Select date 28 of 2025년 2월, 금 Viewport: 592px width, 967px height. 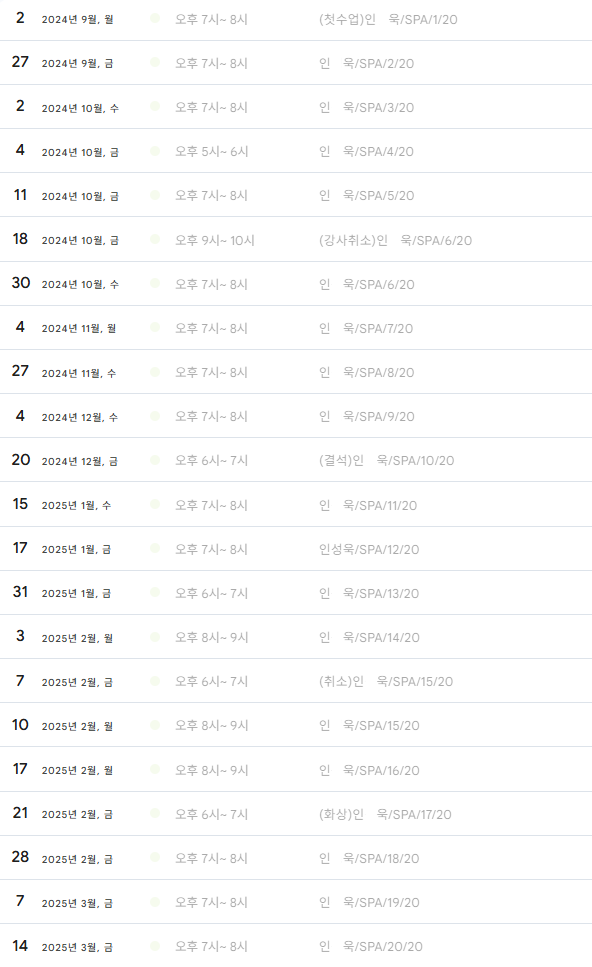20,857
